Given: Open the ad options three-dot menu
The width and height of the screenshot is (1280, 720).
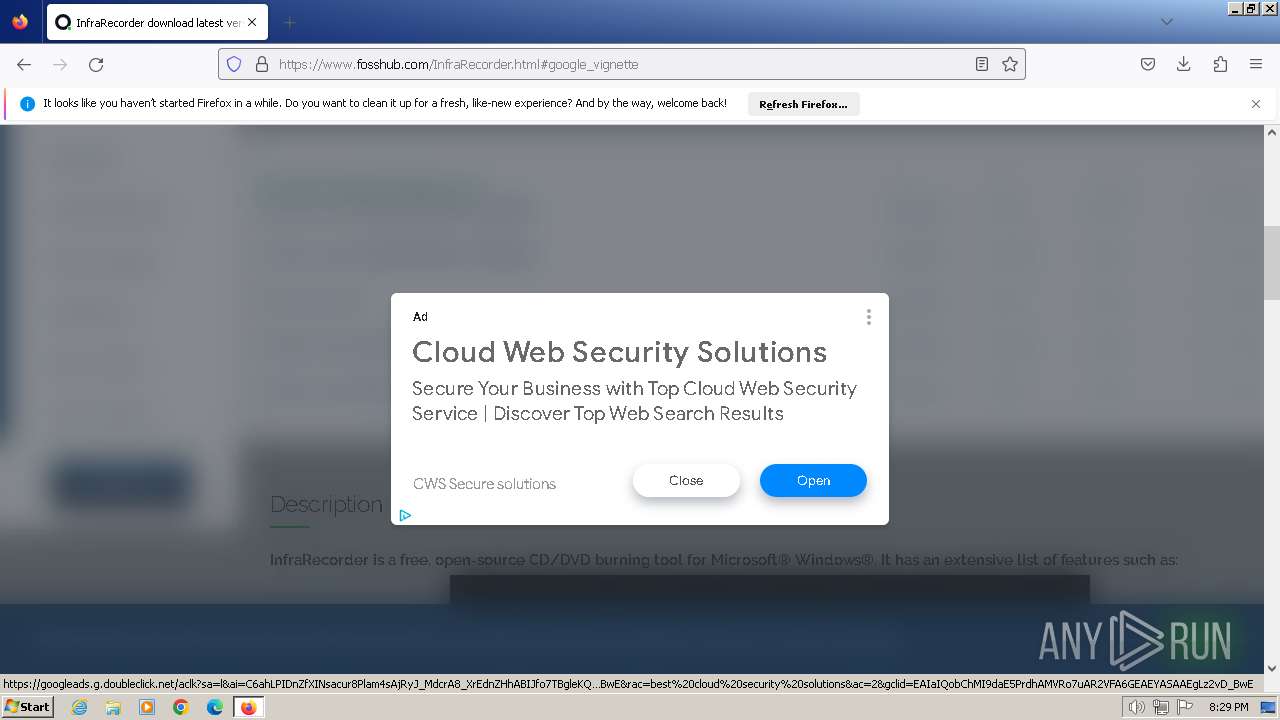Looking at the screenshot, I should tap(868, 317).
